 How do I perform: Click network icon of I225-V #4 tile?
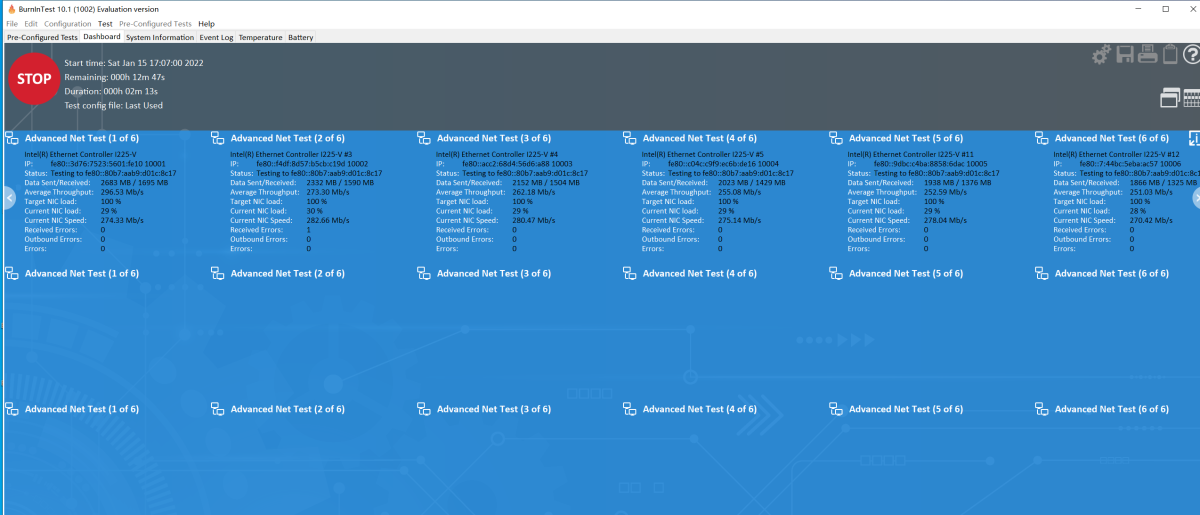[x=424, y=138]
